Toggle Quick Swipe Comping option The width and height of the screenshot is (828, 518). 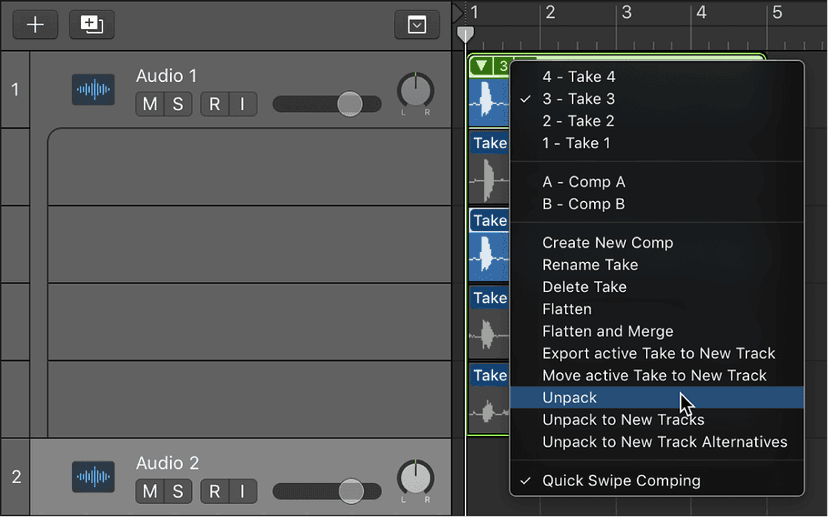[657, 481]
